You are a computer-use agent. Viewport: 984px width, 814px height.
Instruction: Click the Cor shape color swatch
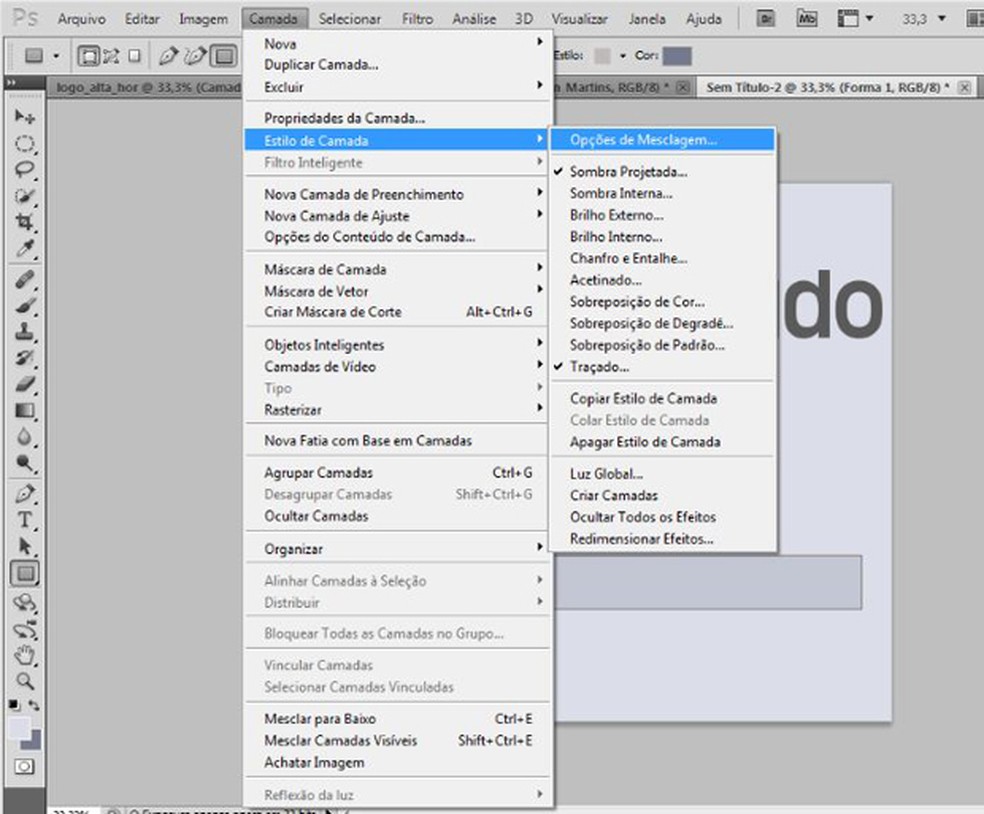[x=678, y=56]
